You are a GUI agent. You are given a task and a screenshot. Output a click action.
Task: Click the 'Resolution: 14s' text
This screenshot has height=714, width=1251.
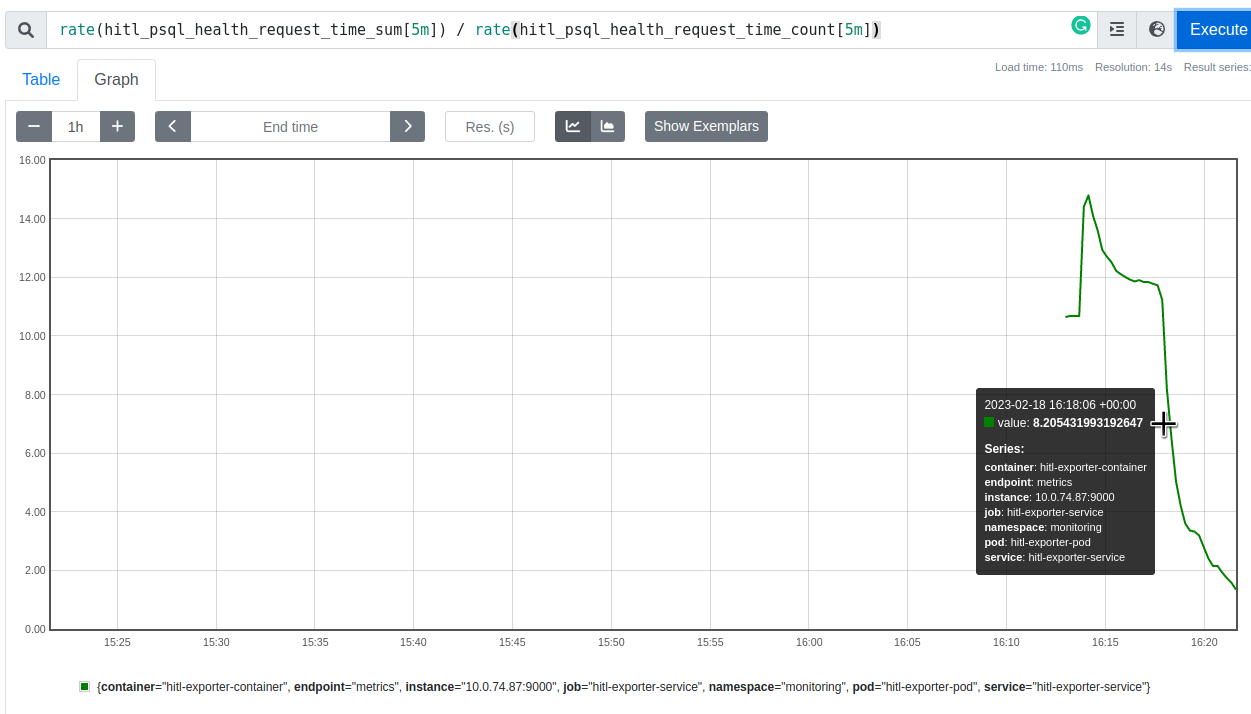click(1133, 67)
